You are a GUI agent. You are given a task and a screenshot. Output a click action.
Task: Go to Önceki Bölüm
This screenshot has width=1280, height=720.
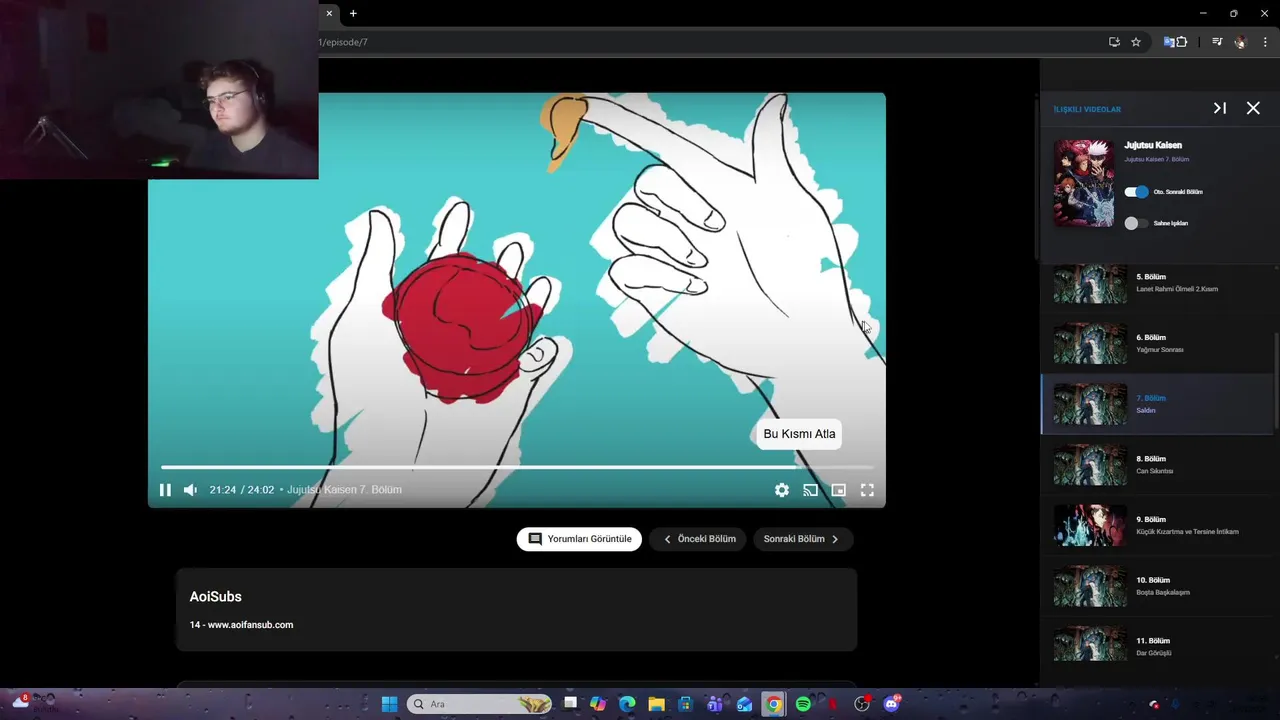699,539
